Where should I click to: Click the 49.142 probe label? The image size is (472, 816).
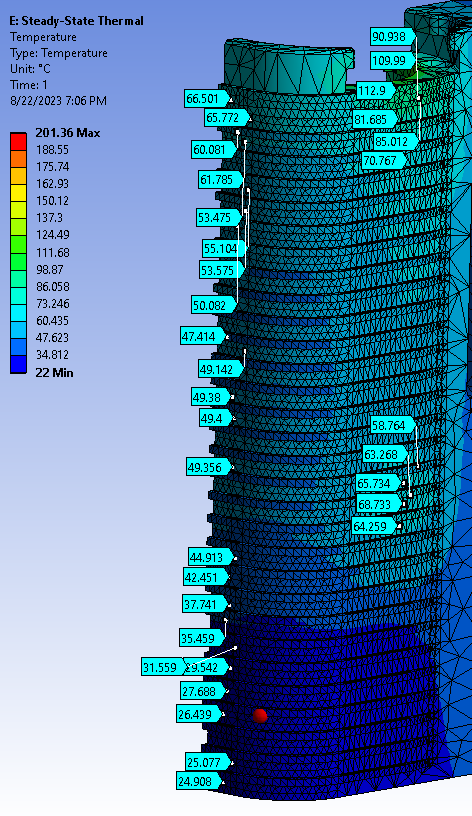point(221,369)
